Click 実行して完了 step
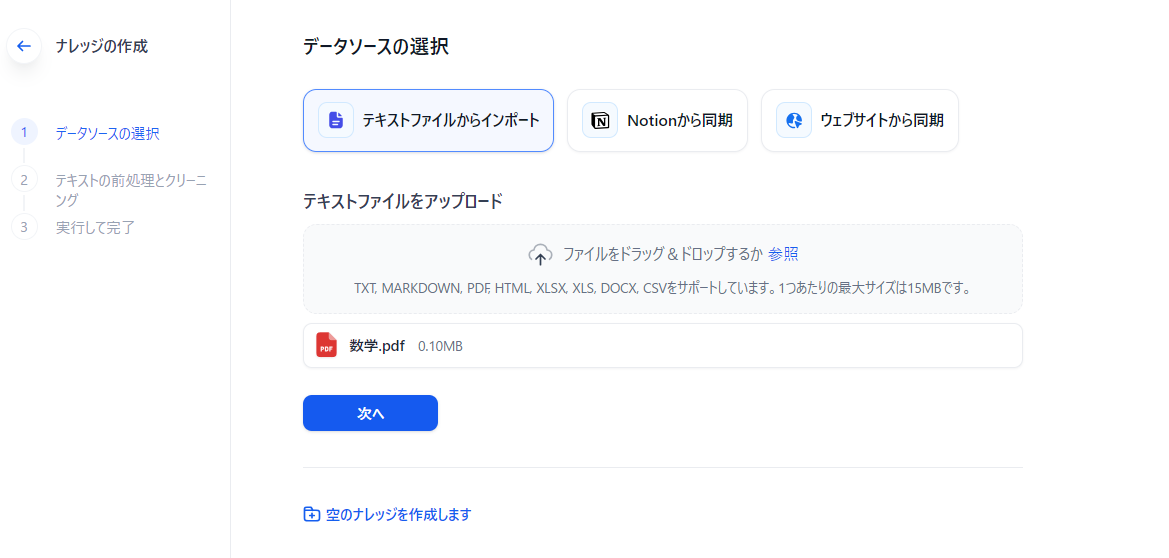1169x558 pixels. (95, 228)
